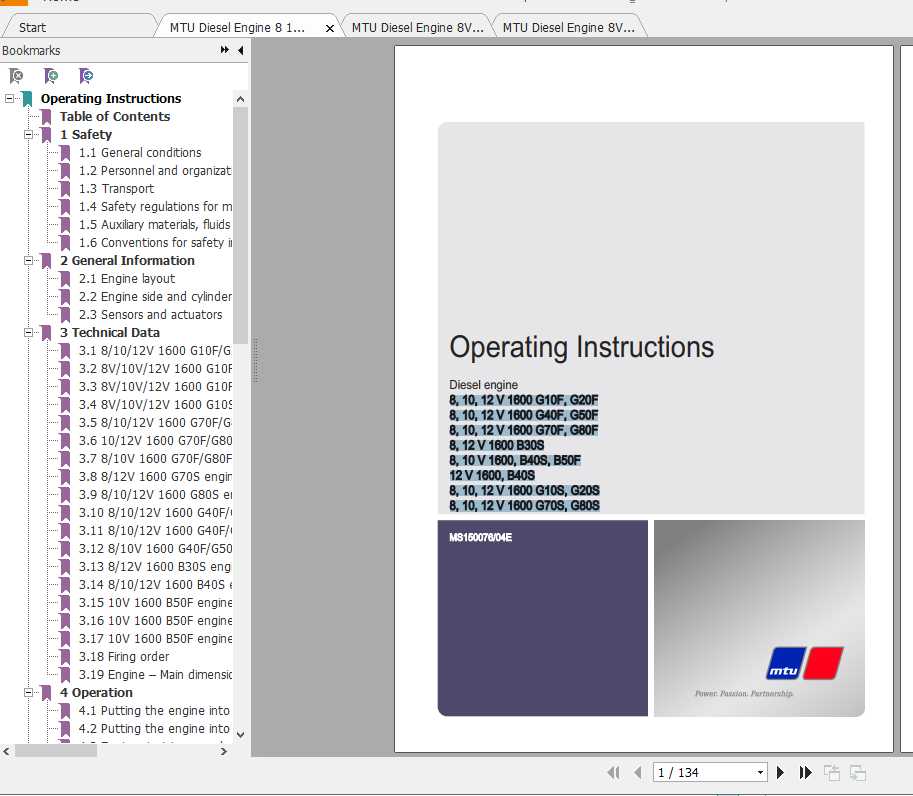Open 1.2 Personnel and organization bookmark
913x796 pixels.
coord(155,171)
